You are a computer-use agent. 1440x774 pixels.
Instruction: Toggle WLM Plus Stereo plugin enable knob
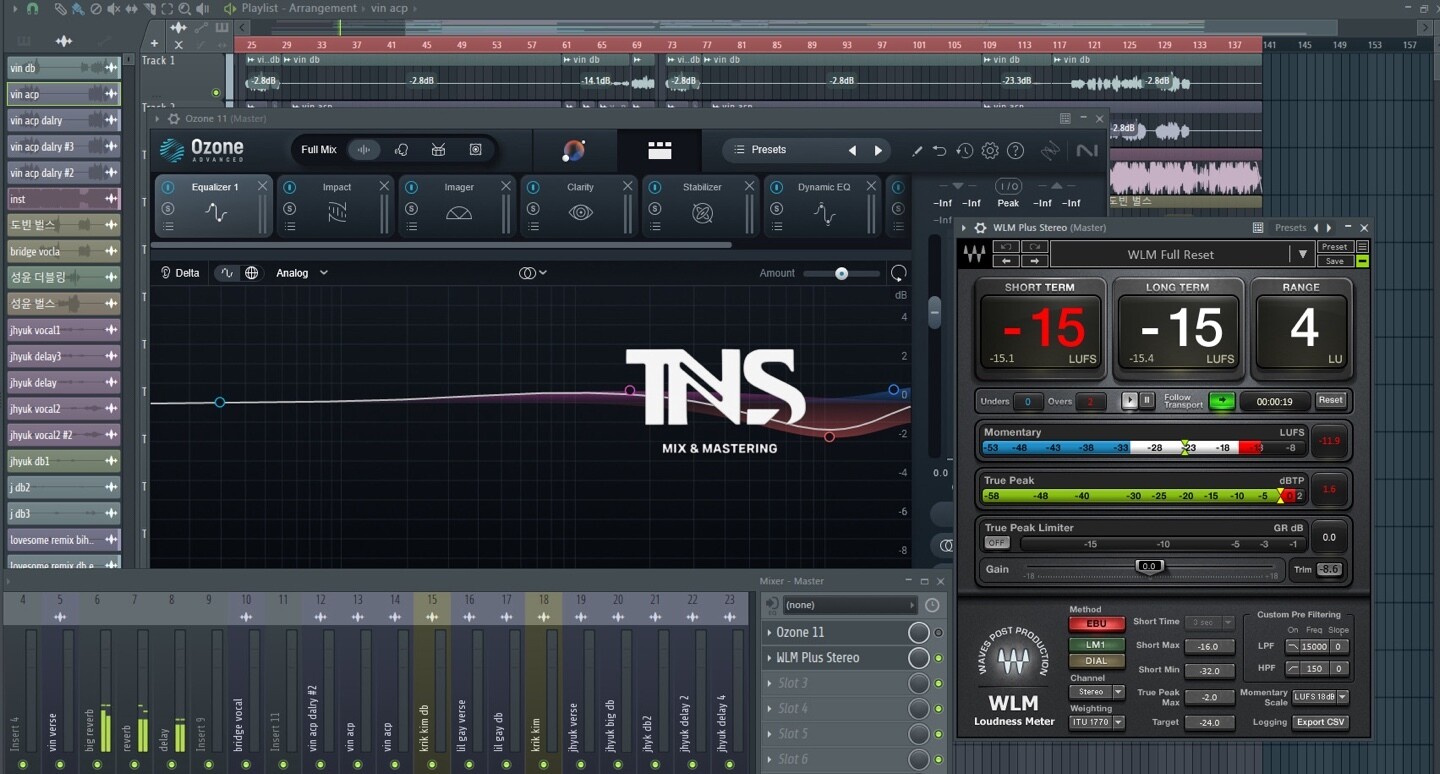pos(918,658)
